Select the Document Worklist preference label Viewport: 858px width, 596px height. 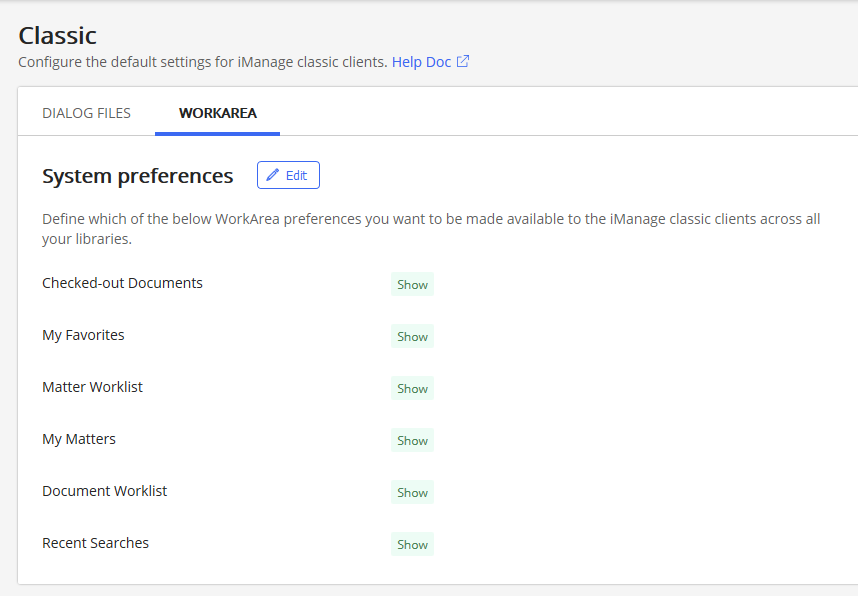point(104,491)
